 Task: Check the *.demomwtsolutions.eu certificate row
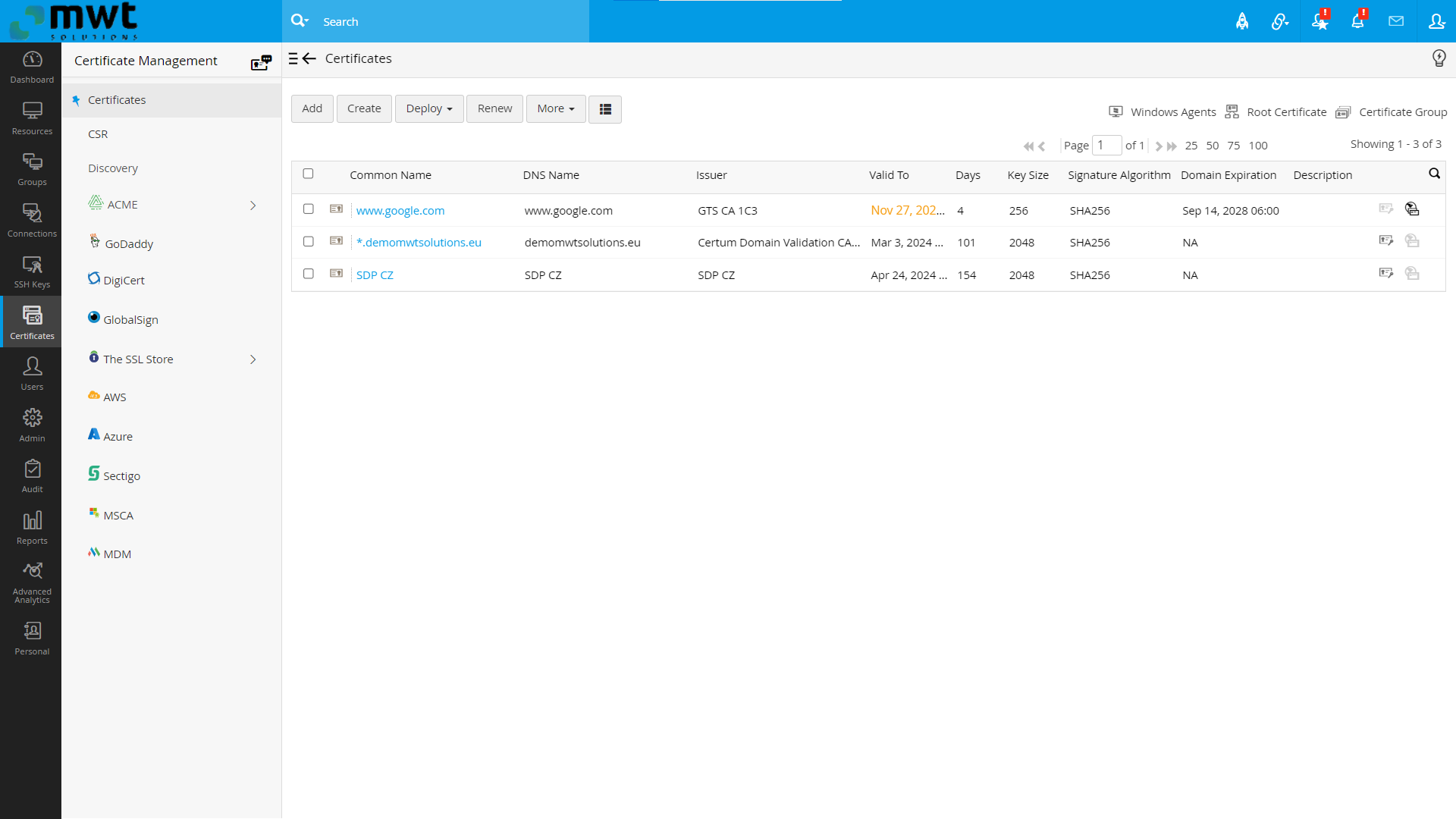(x=308, y=241)
